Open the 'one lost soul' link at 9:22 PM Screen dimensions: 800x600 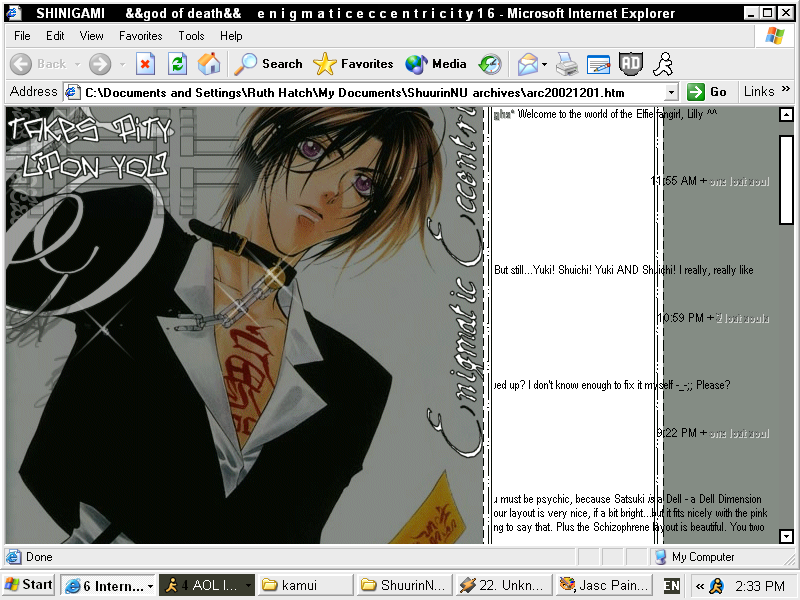click(x=739, y=434)
